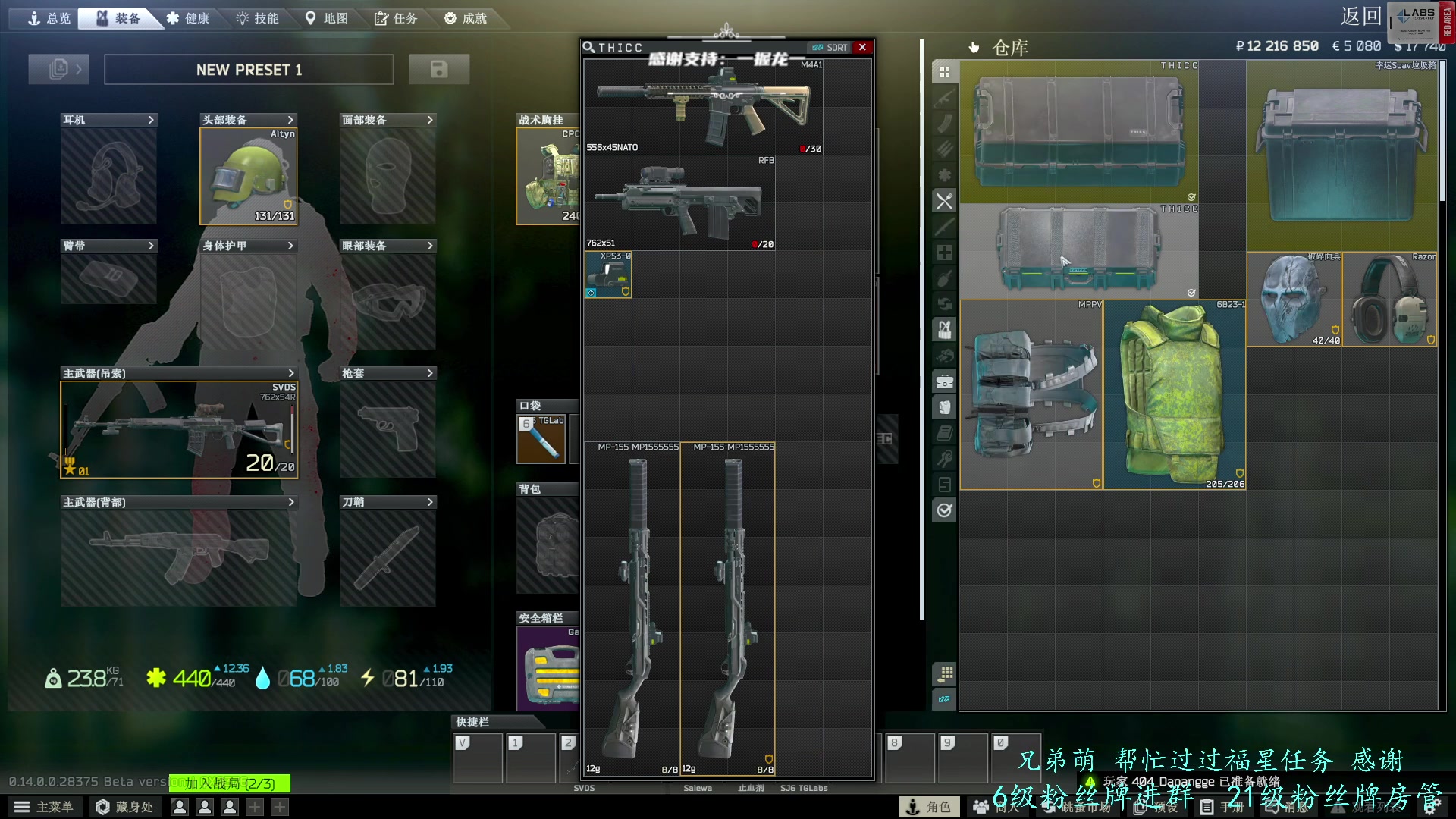This screenshot has height=819, width=1456.
Task: Select the first MP-155 shotgun
Action: click(632, 609)
